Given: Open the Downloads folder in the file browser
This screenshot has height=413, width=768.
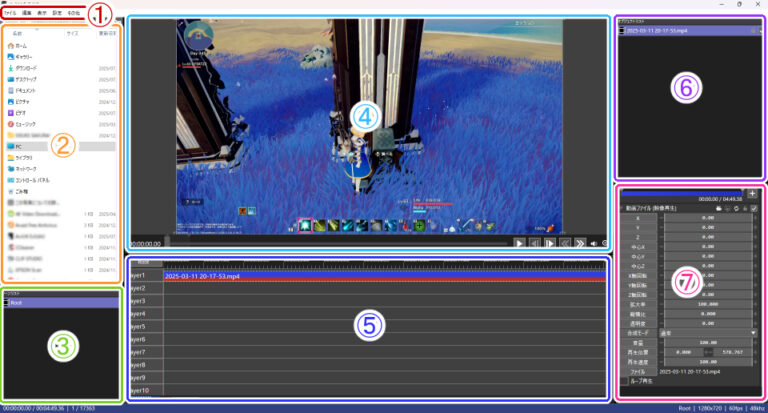Looking at the screenshot, I should coord(26,68).
